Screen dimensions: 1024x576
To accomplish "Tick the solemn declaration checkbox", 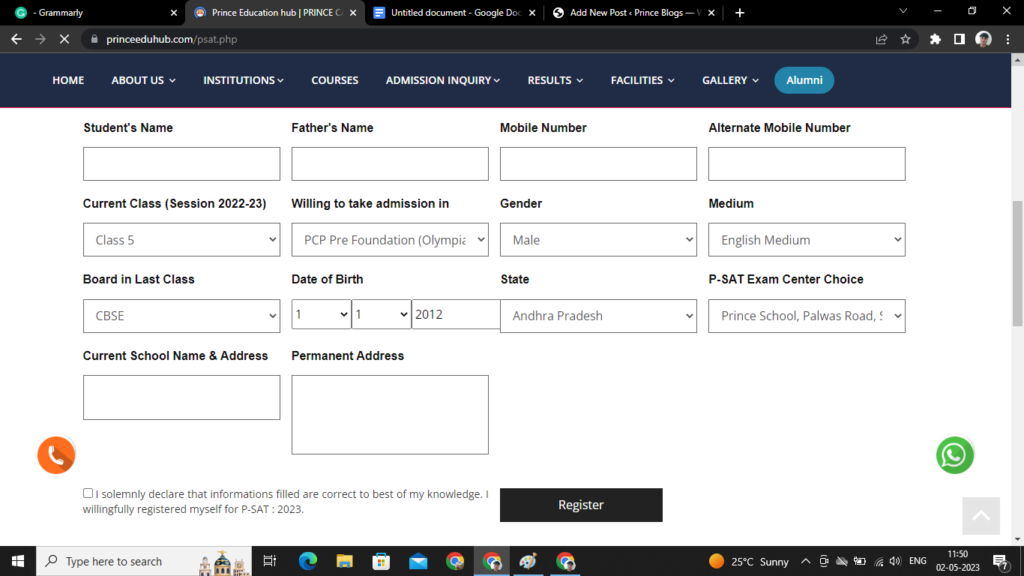I will pos(88,493).
